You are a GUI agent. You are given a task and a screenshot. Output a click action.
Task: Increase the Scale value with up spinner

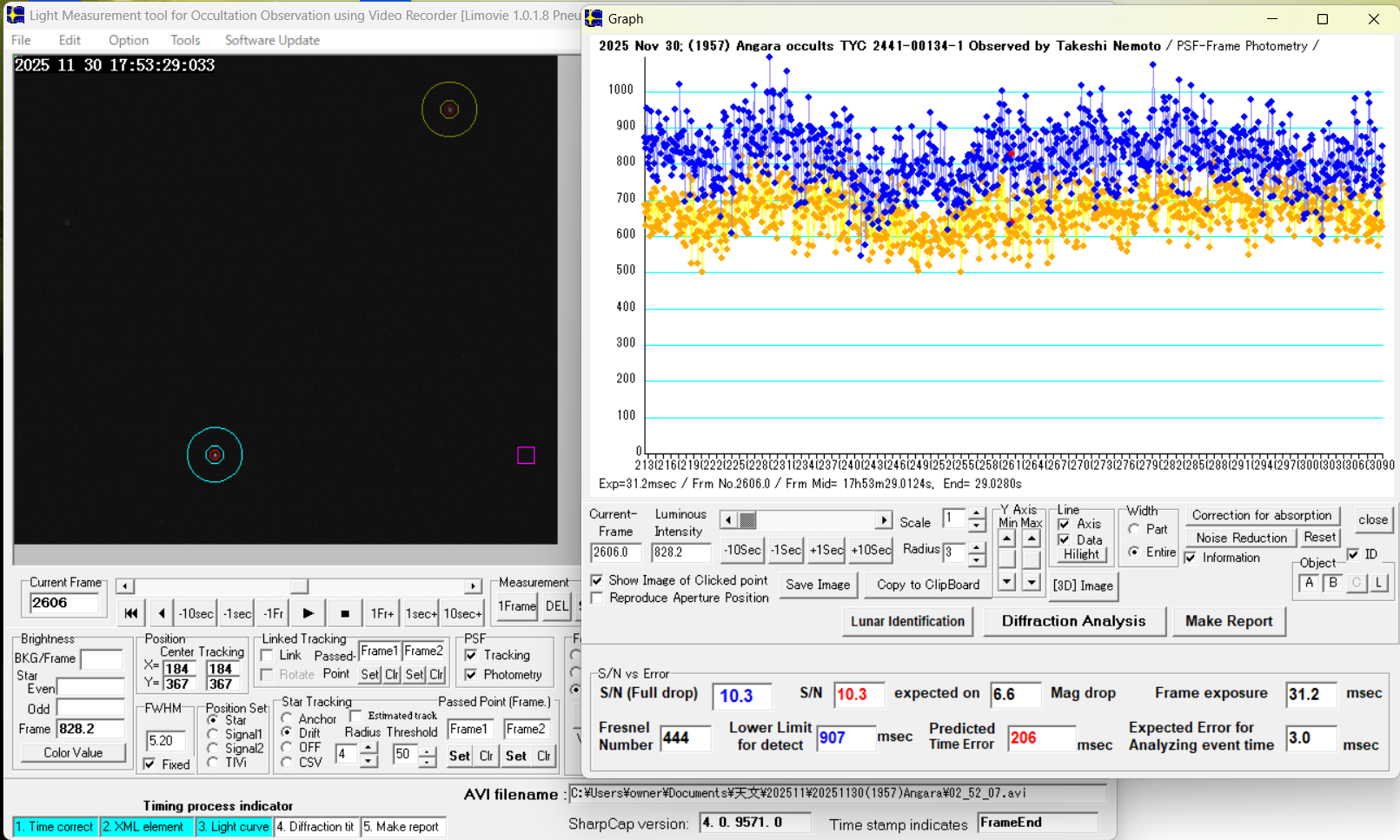click(977, 513)
